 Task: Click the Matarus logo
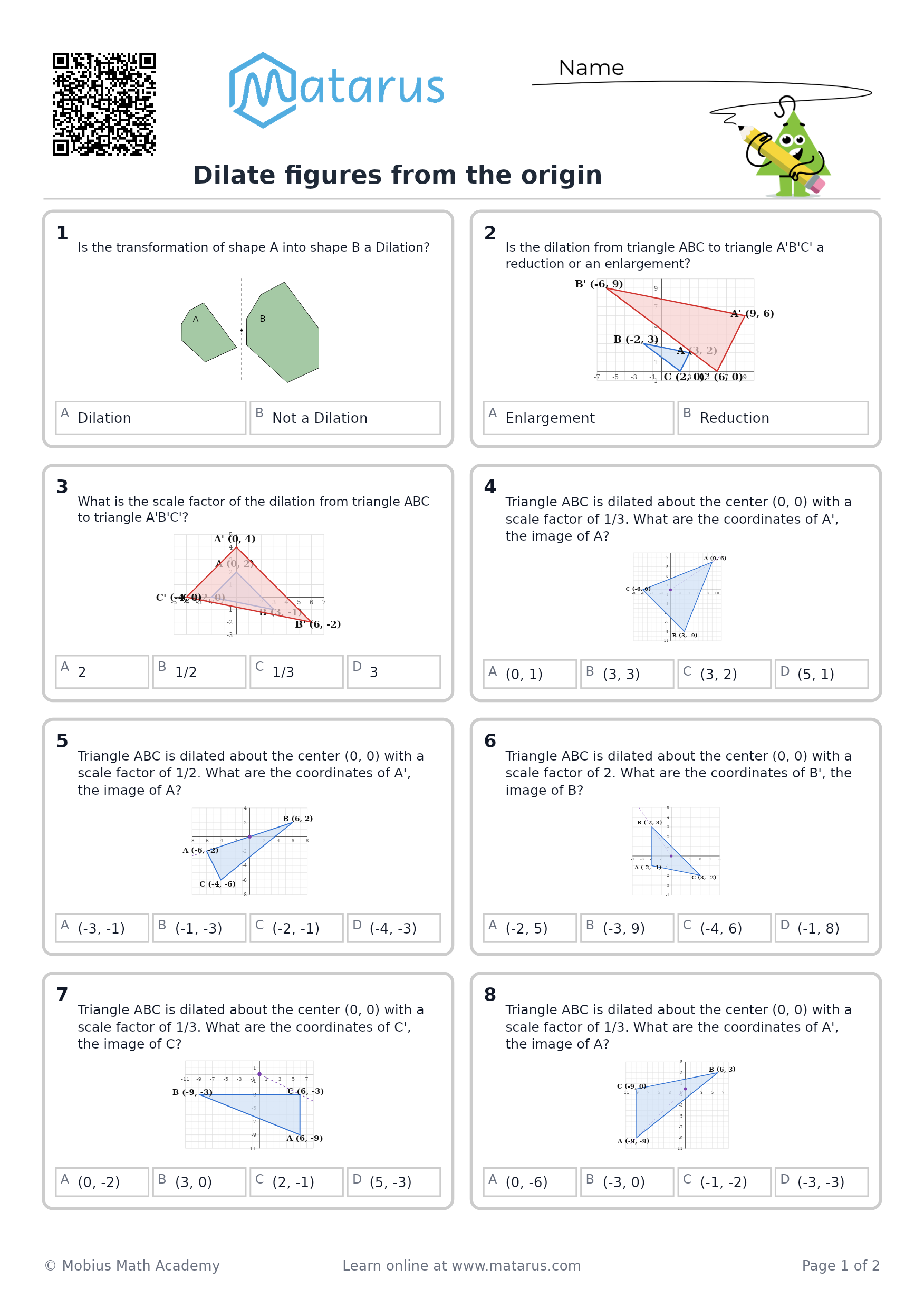(x=336, y=90)
